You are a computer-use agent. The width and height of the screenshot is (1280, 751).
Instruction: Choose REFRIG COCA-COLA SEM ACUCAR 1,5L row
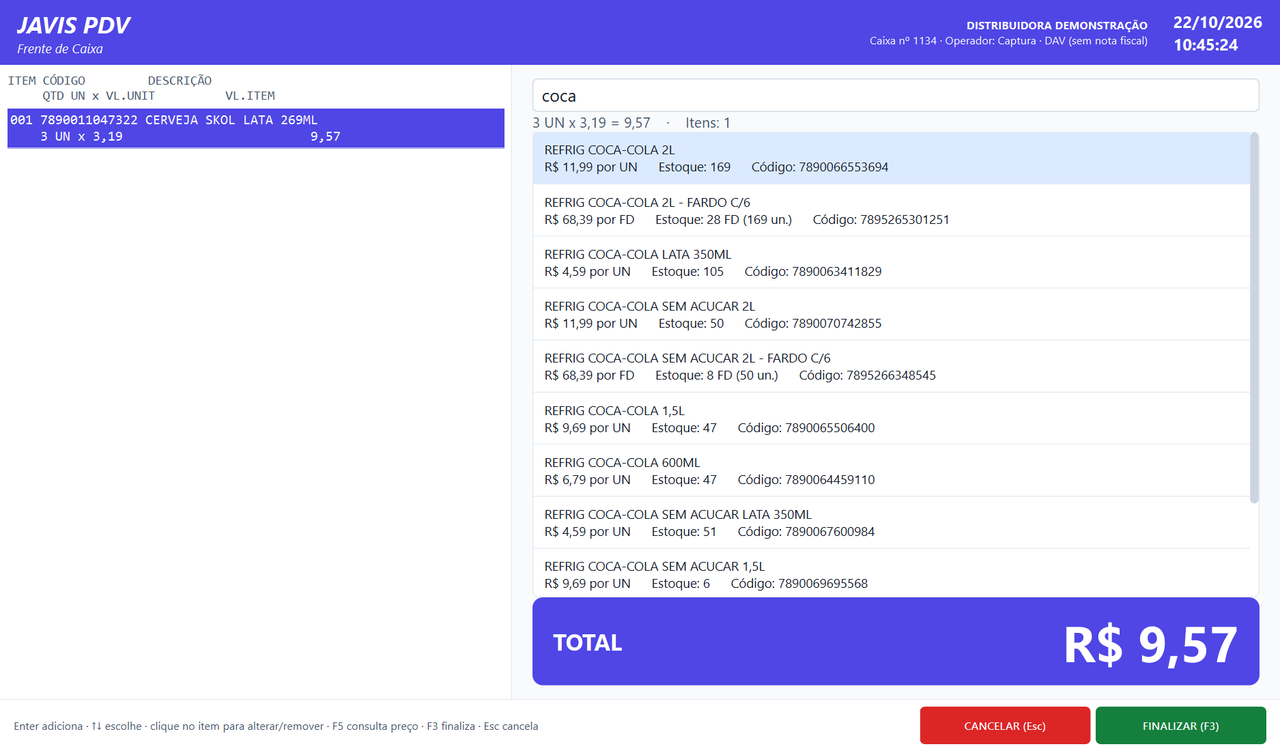coord(891,573)
